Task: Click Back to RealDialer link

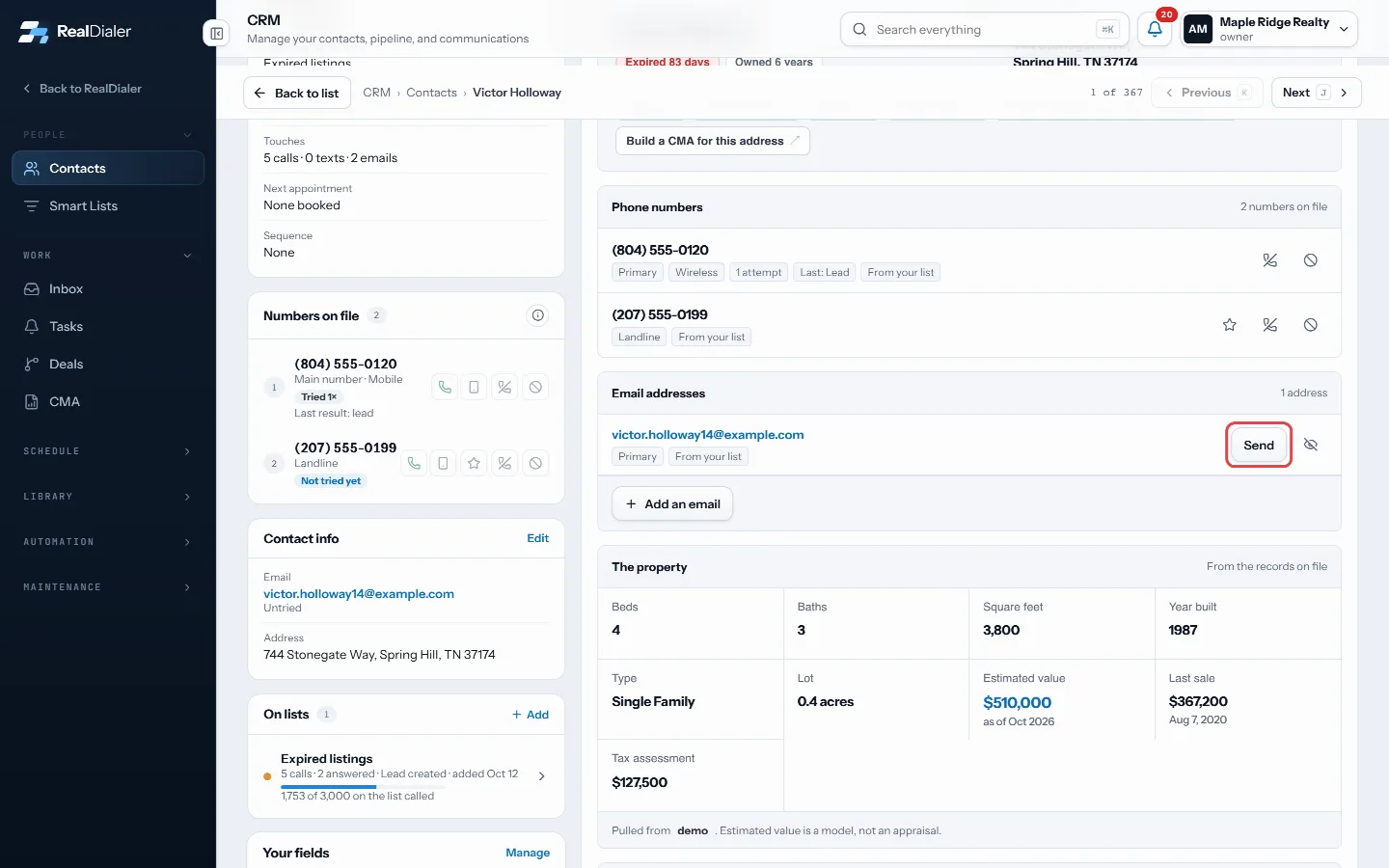Action: coord(82,89)
